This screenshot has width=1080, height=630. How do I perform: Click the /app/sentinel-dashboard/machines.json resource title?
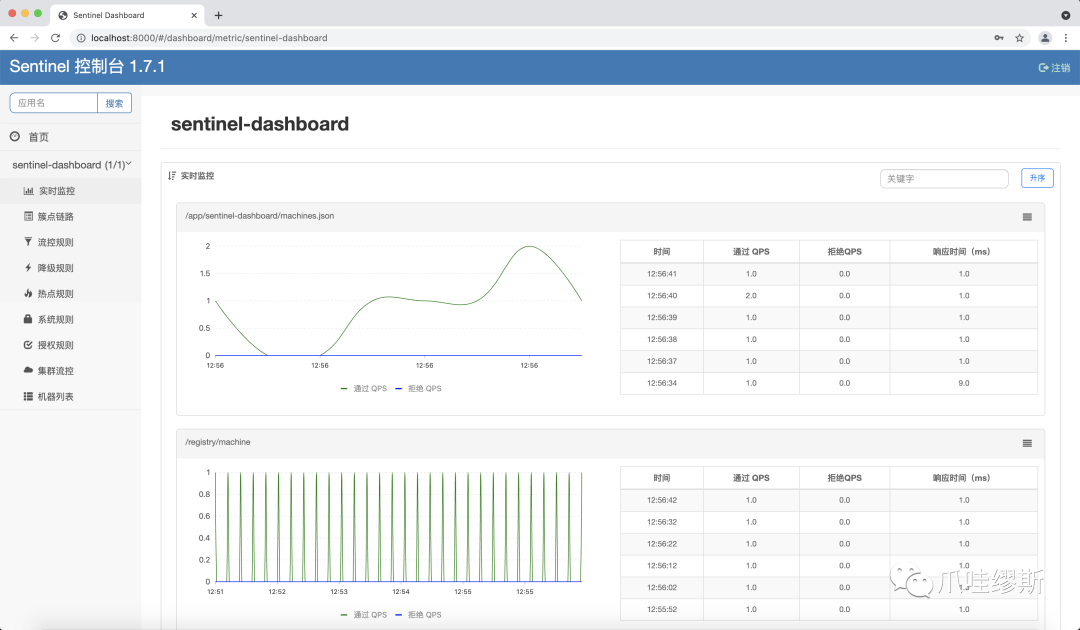point(260,216)
